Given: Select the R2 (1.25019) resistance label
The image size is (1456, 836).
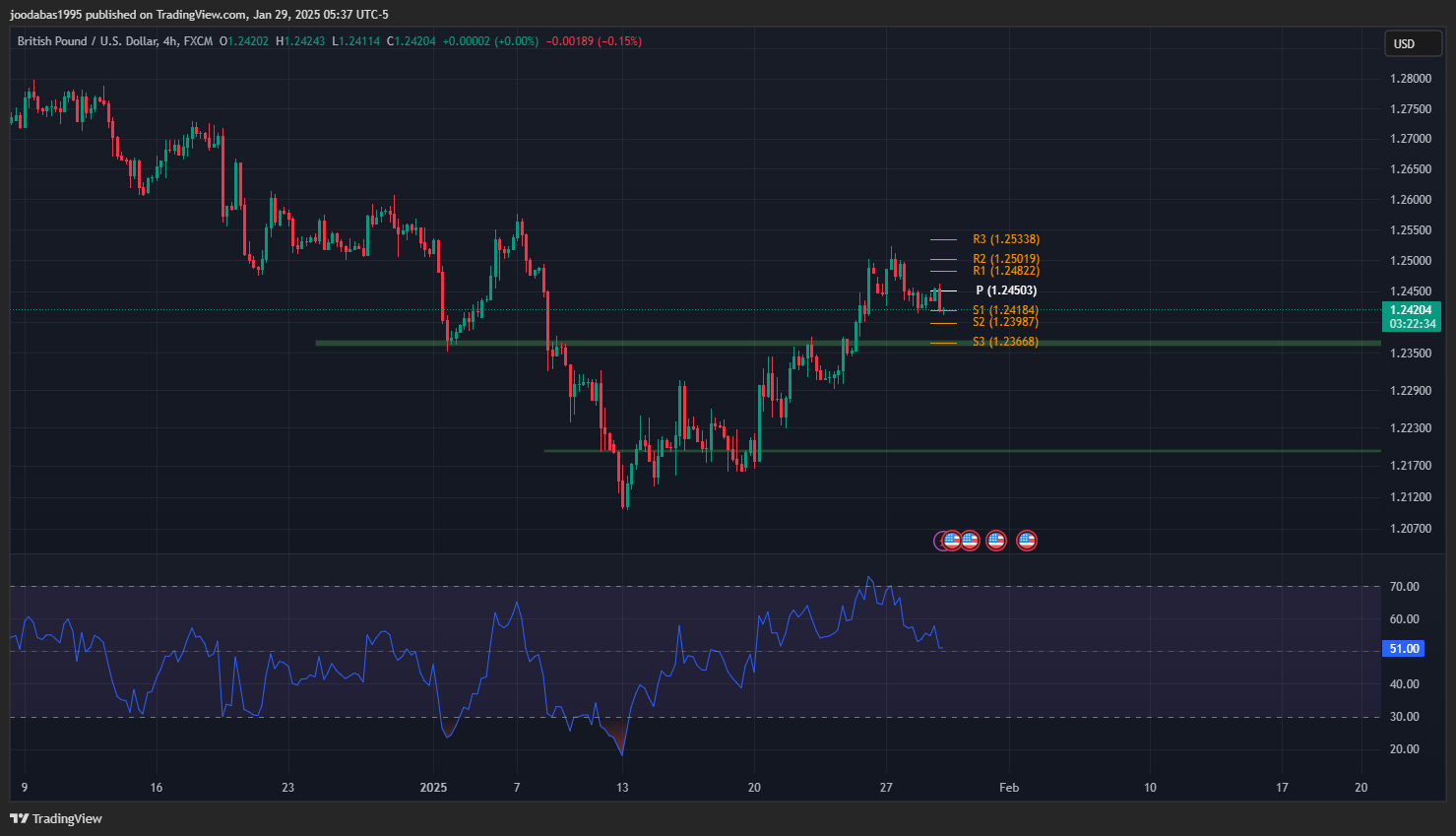Looking at the screenshot, I should [1005, 259].
